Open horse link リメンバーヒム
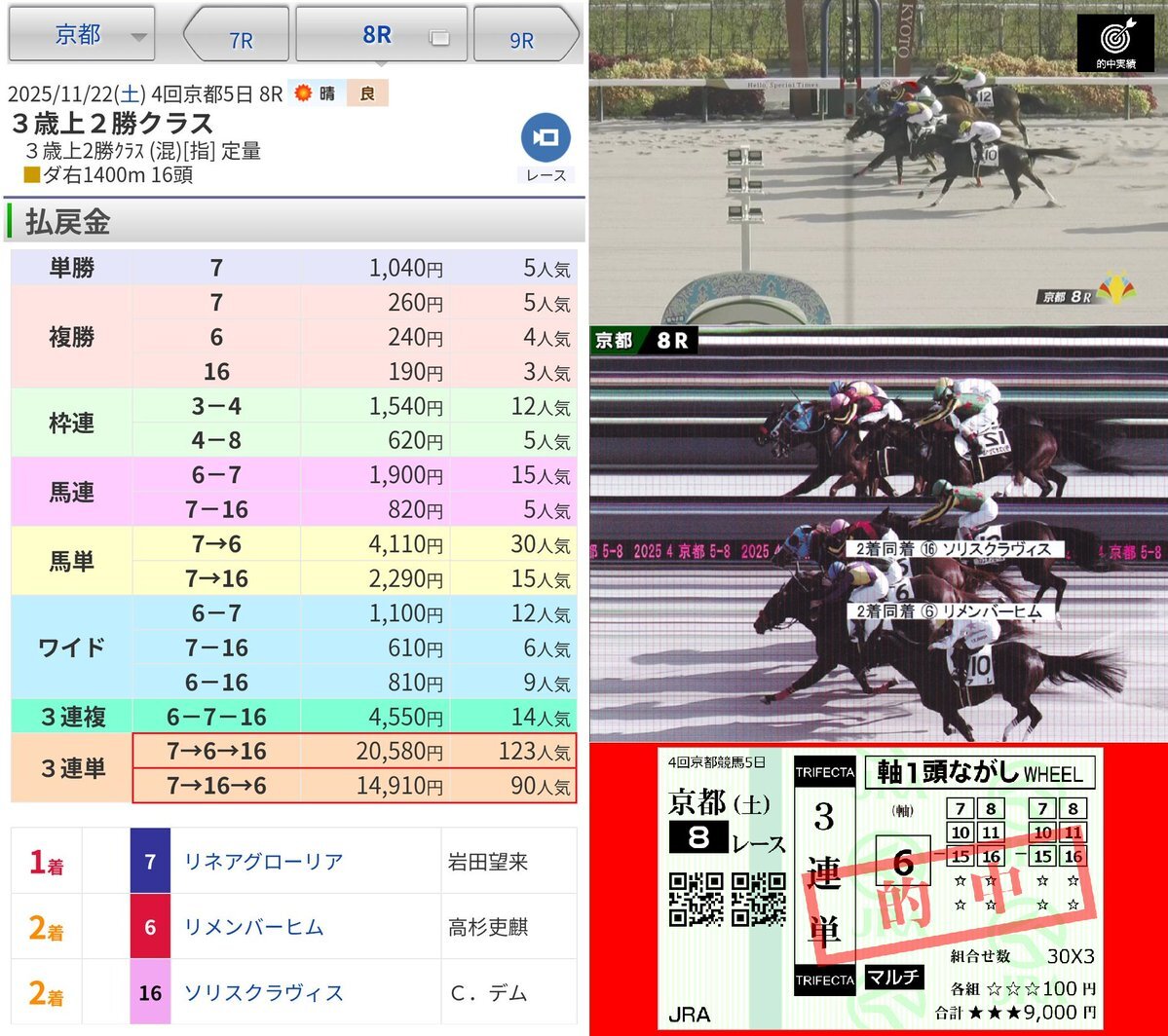Viewport: 1168px width, 1036px height. point(253,927)
